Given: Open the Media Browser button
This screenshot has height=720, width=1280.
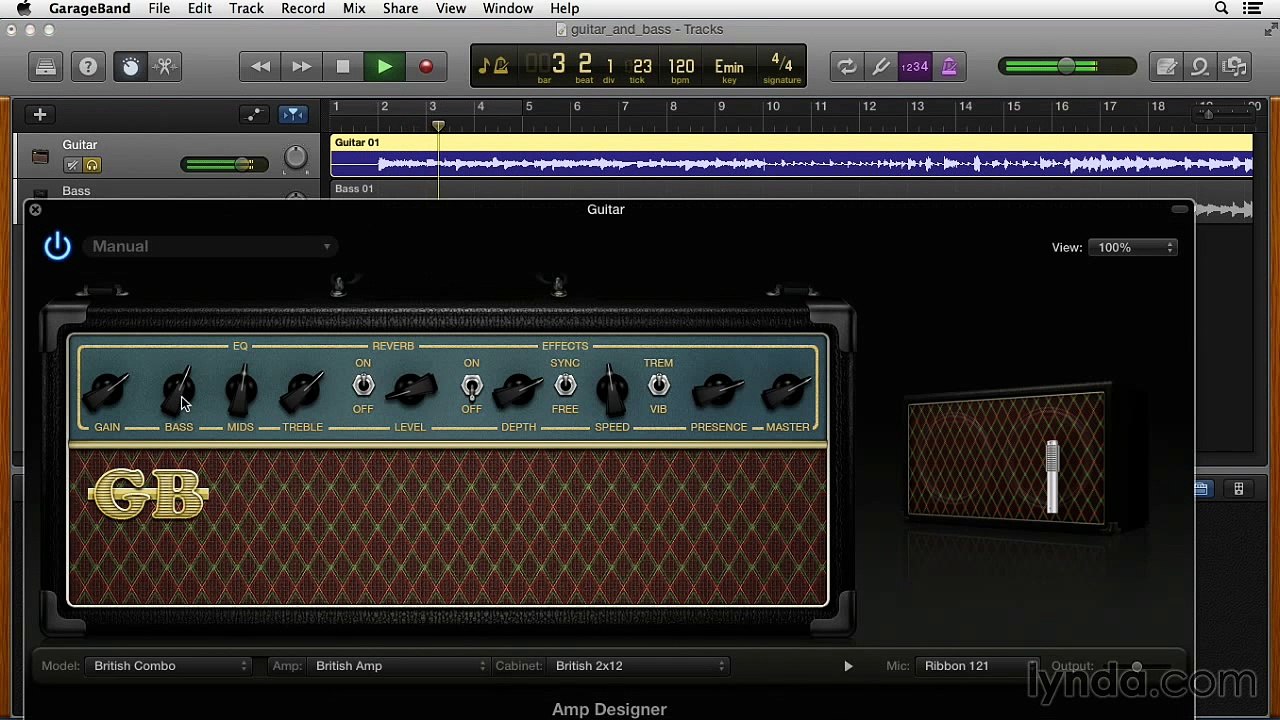Looking at the screenshot, I should (1235, 67).
